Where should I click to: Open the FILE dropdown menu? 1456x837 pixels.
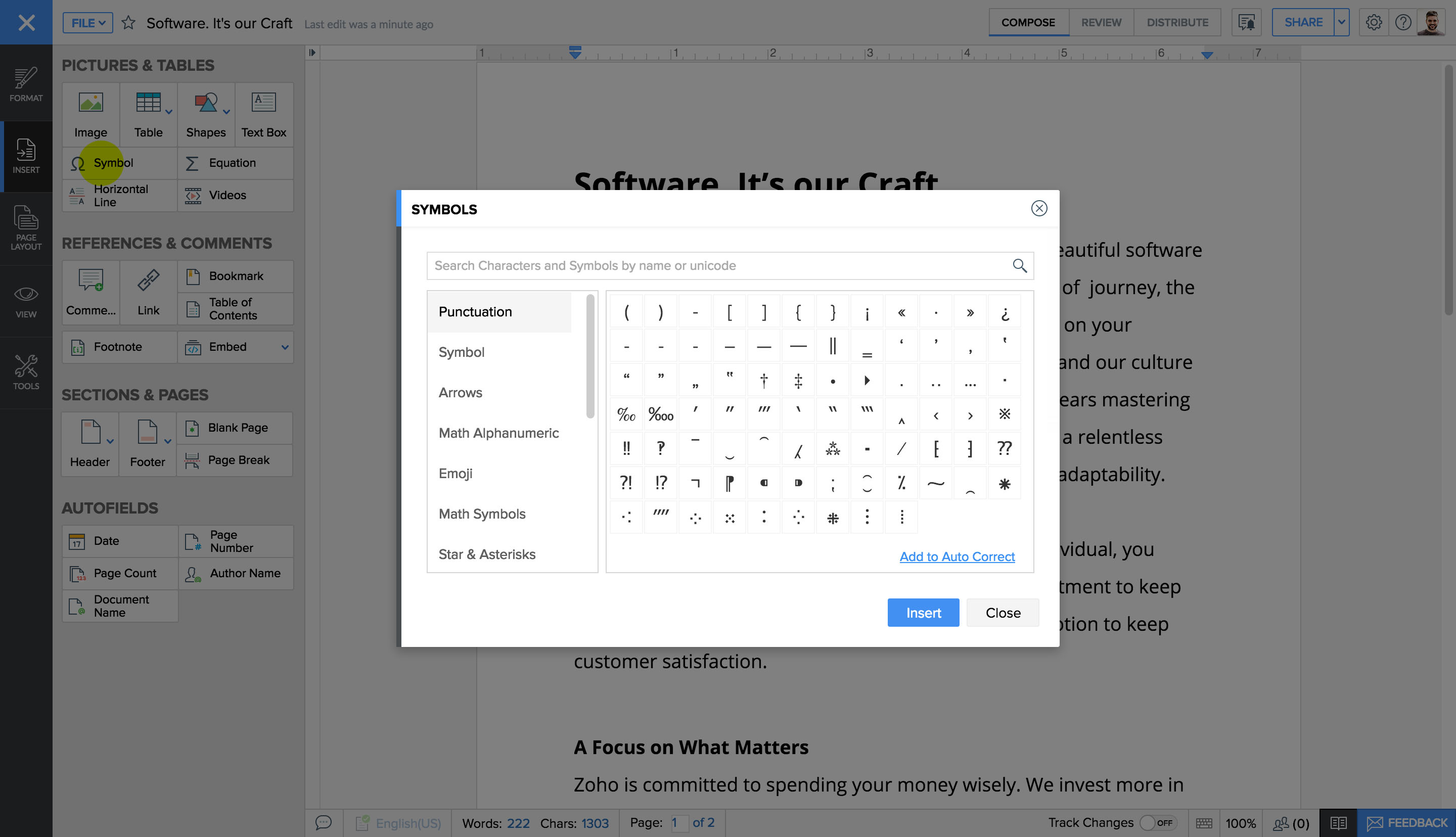tap(87, 23)
